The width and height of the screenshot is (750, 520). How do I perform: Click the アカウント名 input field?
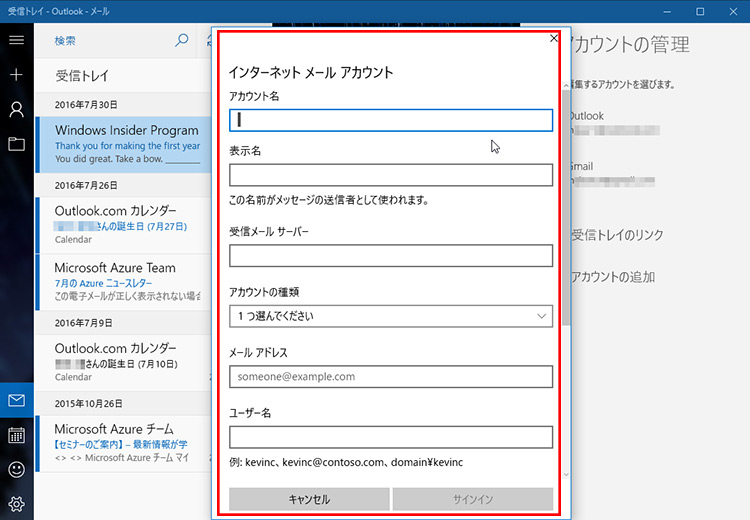(391, 120)
